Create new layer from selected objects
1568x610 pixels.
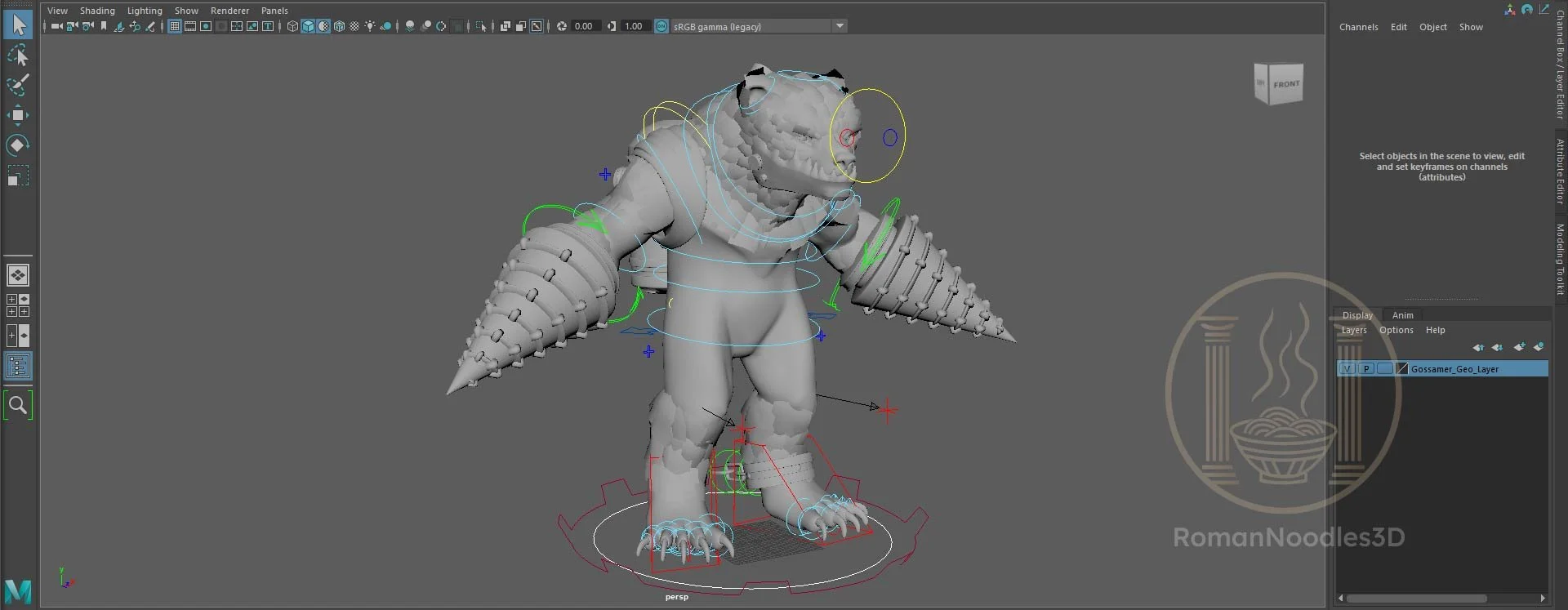1539,347
